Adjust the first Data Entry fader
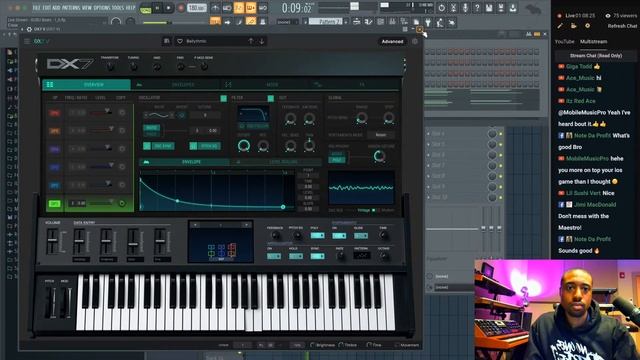Viewport: 640px width, 360px height. (79, 241)
